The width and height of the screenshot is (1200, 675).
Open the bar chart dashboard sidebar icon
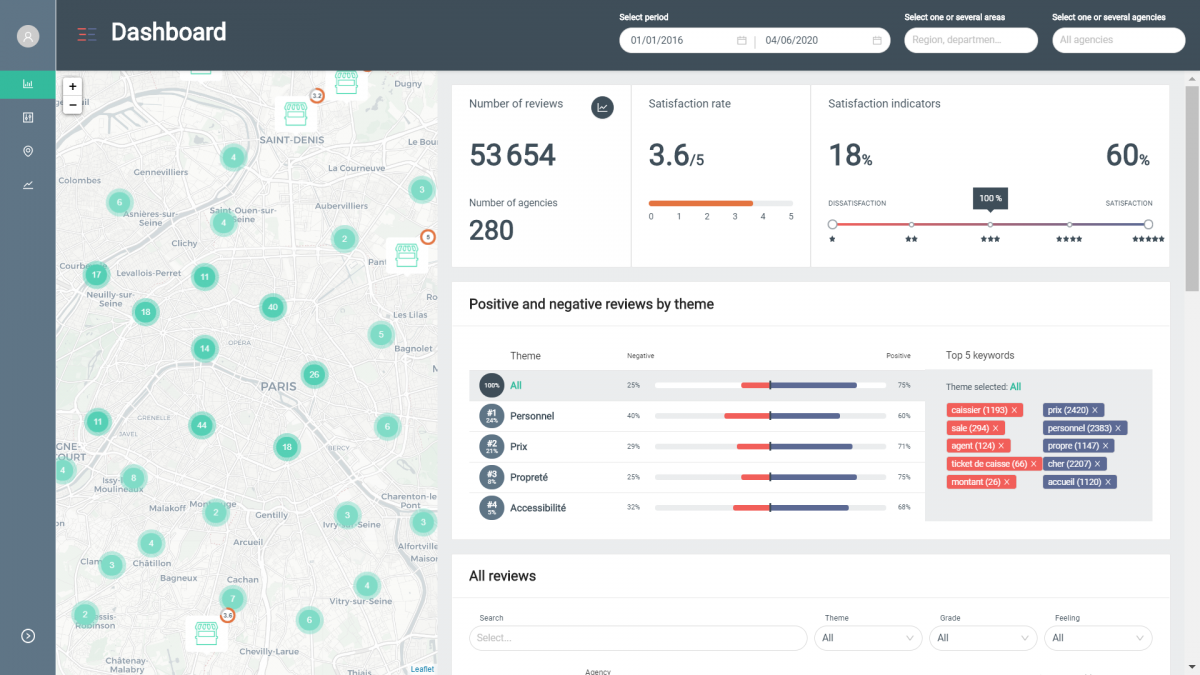click(x=28, y=84)
